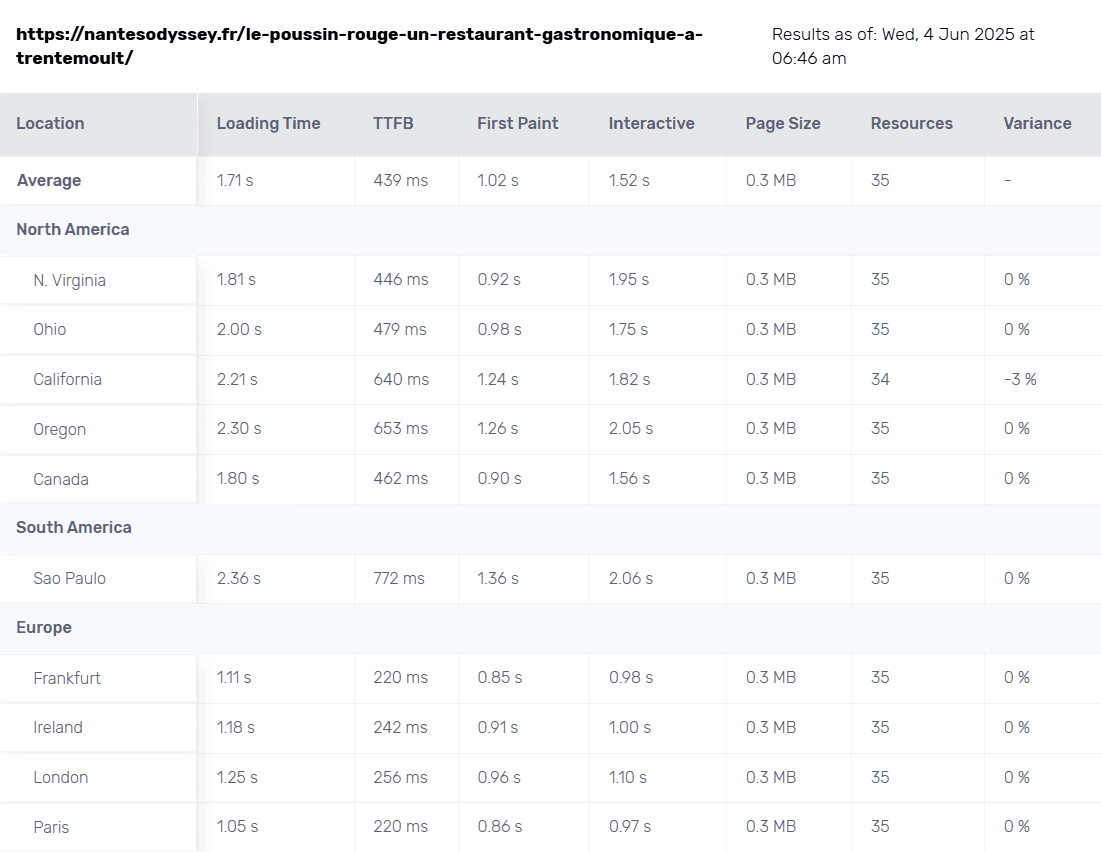The image size is (1101, 852).
Task: Click Paris's 1.05 s loading time
Action: pyautogui.click(x=237, y=827)
